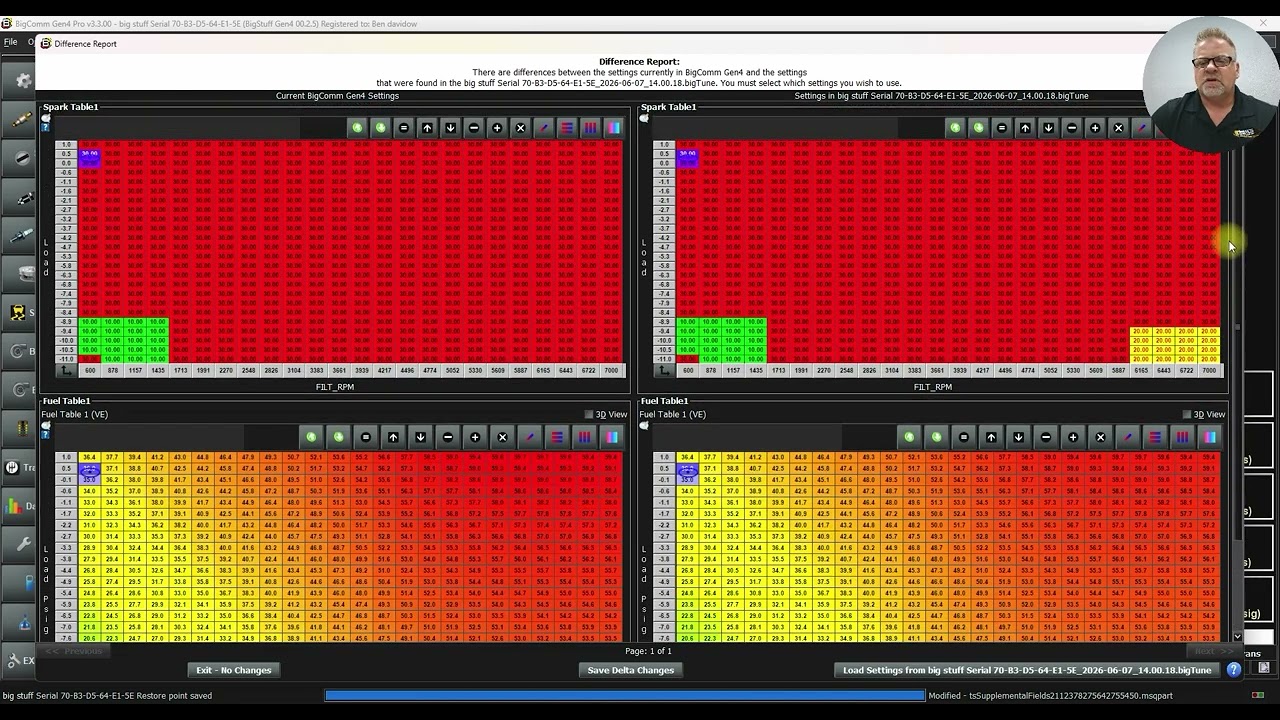
Task: Click horizontal-stripes icon in current Spark Table1 toolbar
Action: [x=567, y=128]
